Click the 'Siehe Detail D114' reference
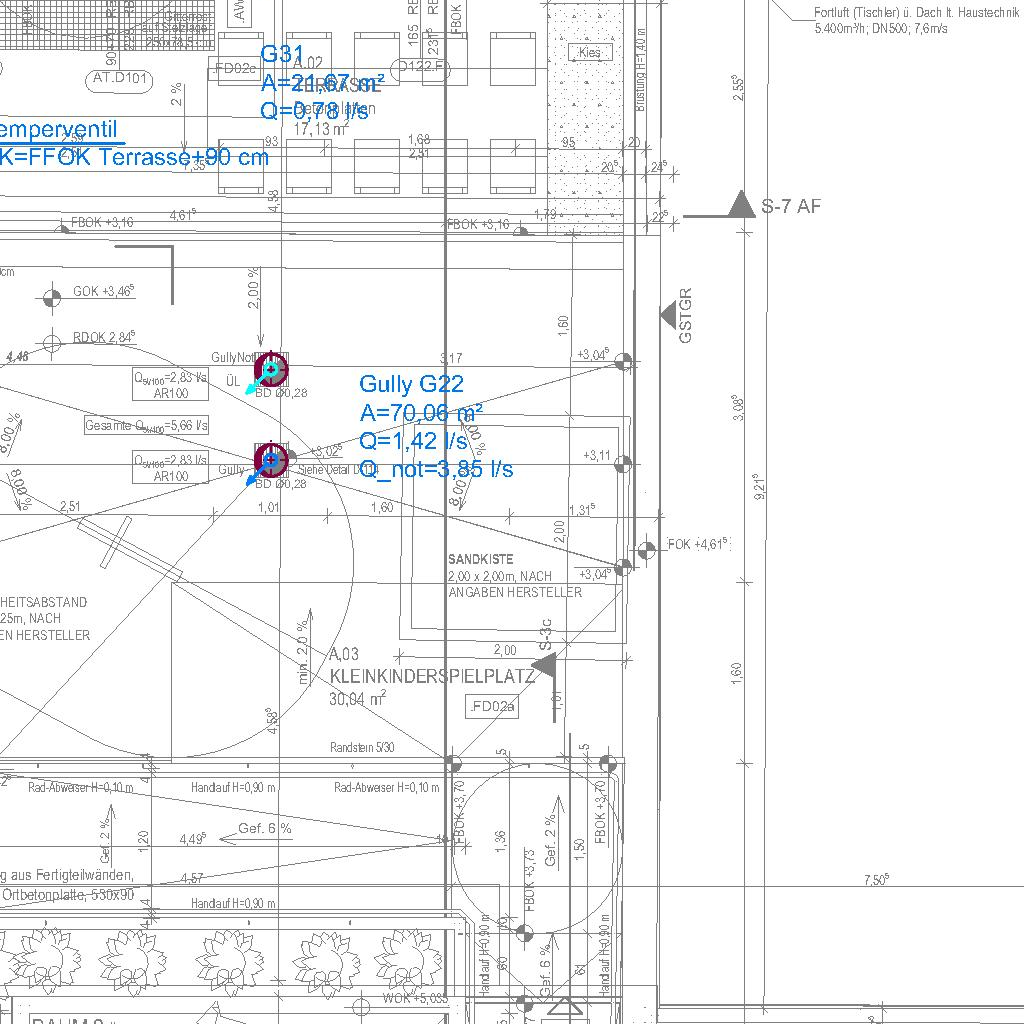This screenshot has width=1024, height=1024. [338, 470]
